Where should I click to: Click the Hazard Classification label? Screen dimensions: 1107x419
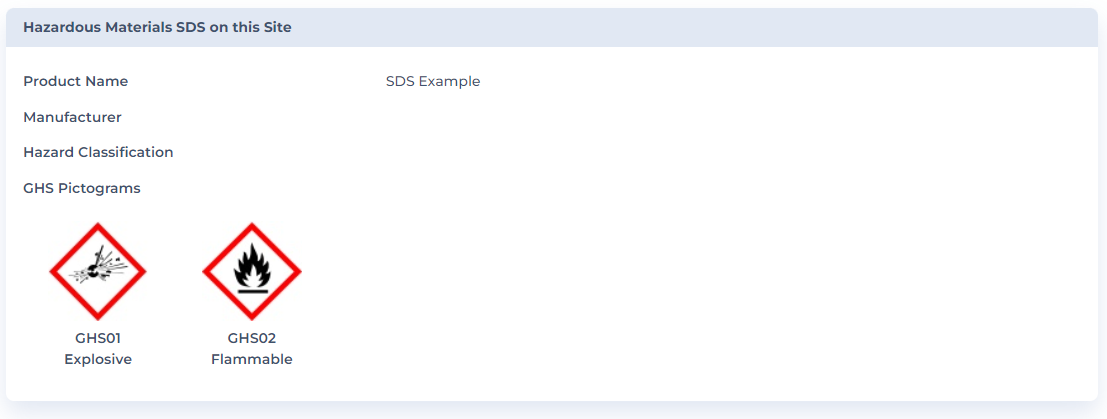coord(98,152)
